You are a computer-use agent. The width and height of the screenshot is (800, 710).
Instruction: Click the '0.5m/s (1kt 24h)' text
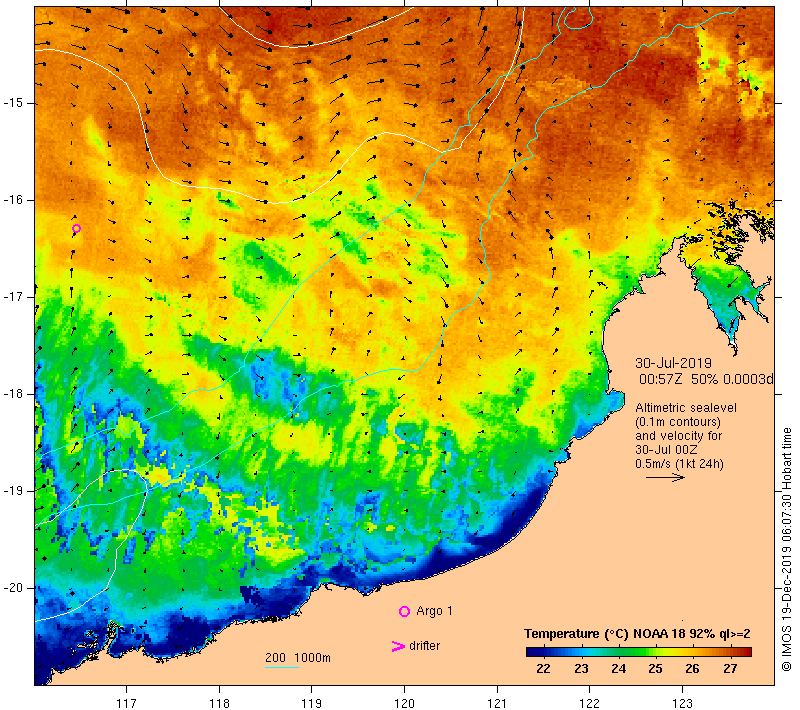tap(679, 464)
